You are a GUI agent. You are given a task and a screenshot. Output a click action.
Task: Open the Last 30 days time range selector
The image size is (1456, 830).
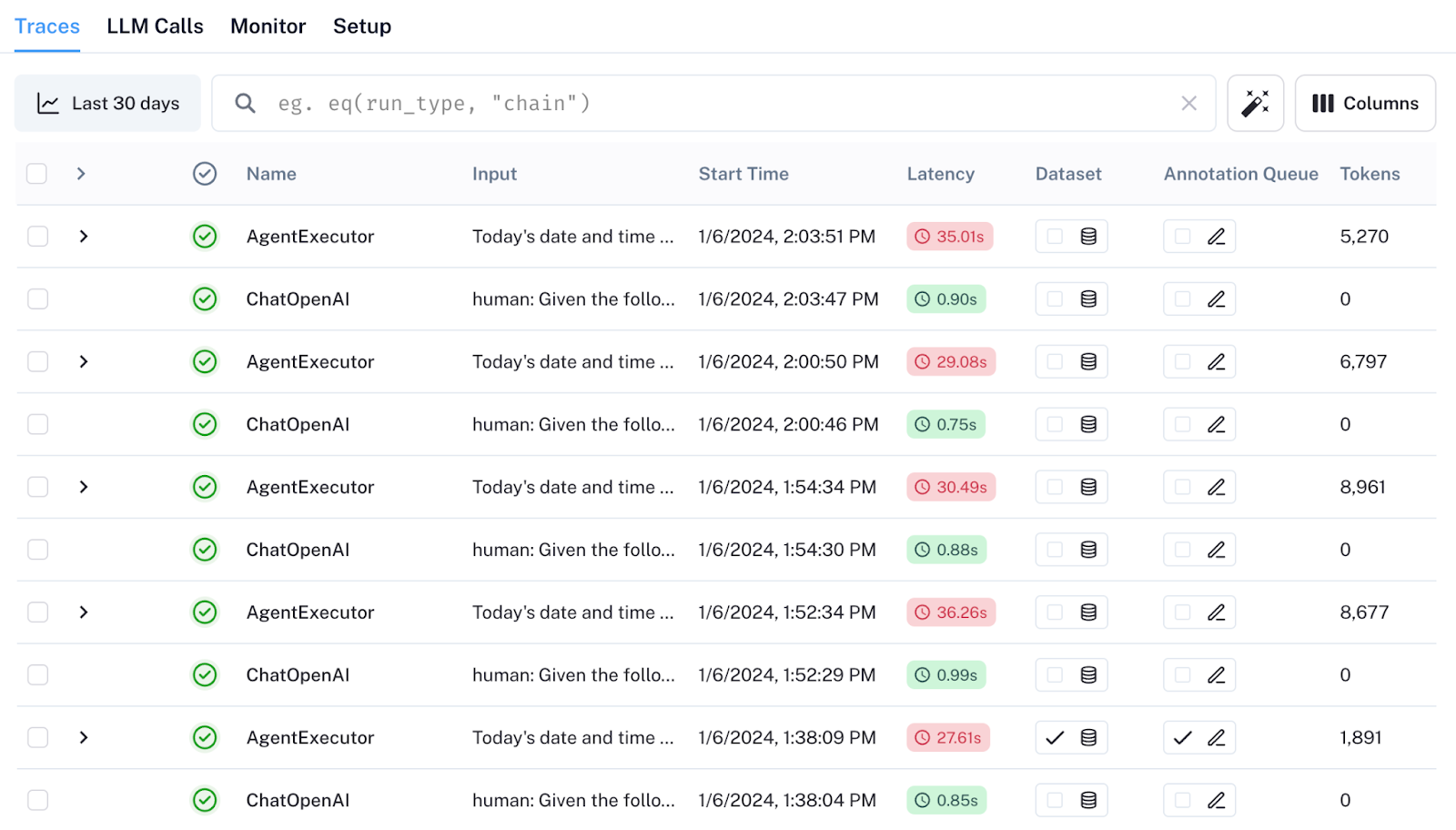107,103
